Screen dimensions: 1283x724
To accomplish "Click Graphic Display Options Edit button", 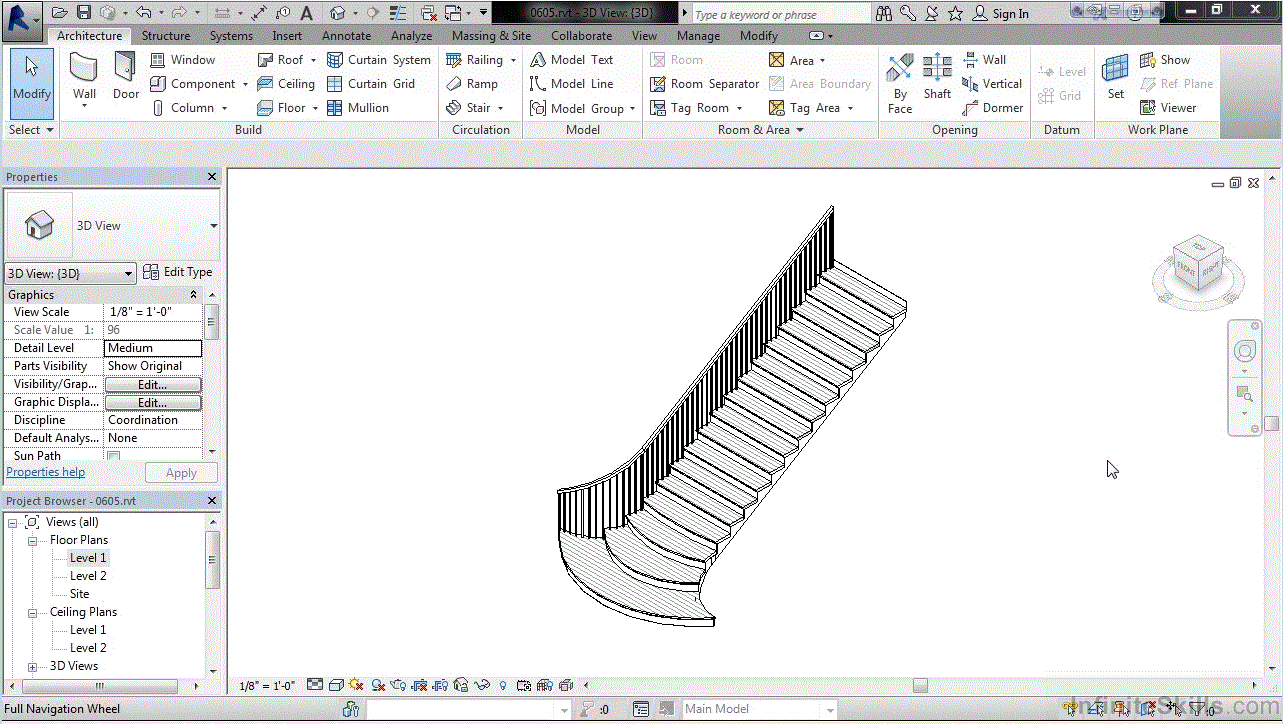I will pyautogui.click(x=152, y=403).
